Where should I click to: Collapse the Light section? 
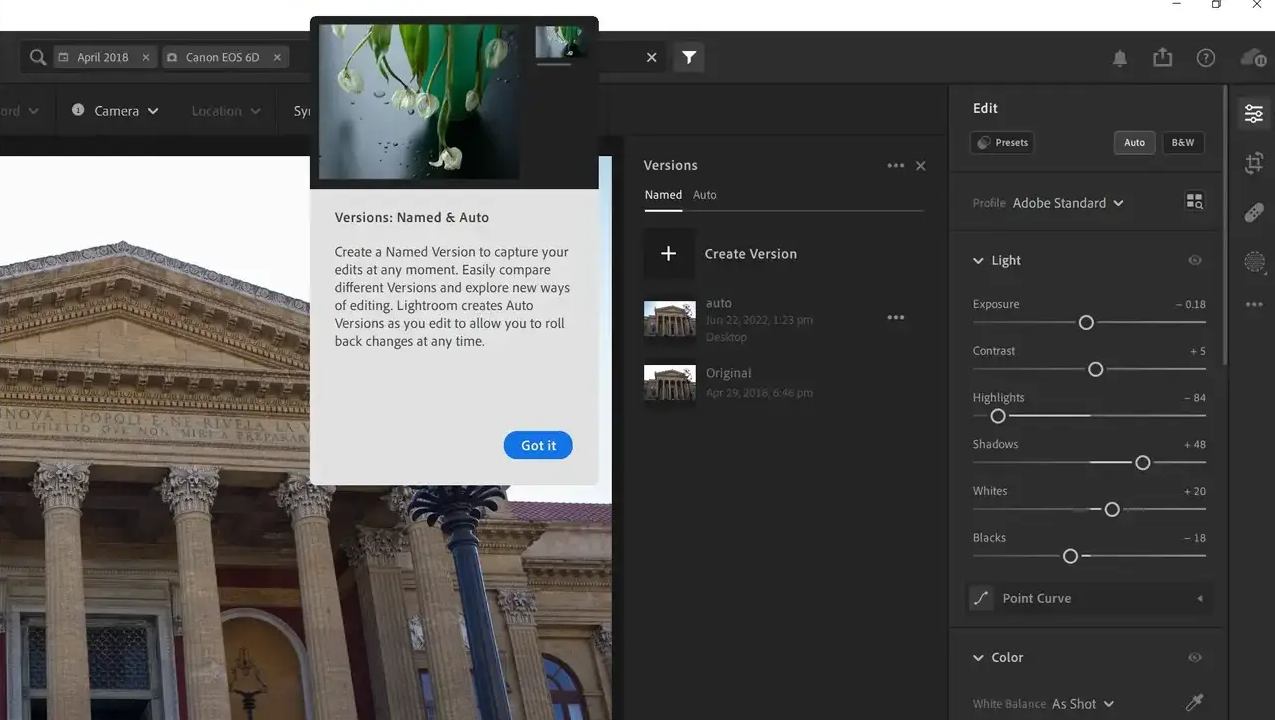pyautogui.click(x=978, y=261)
